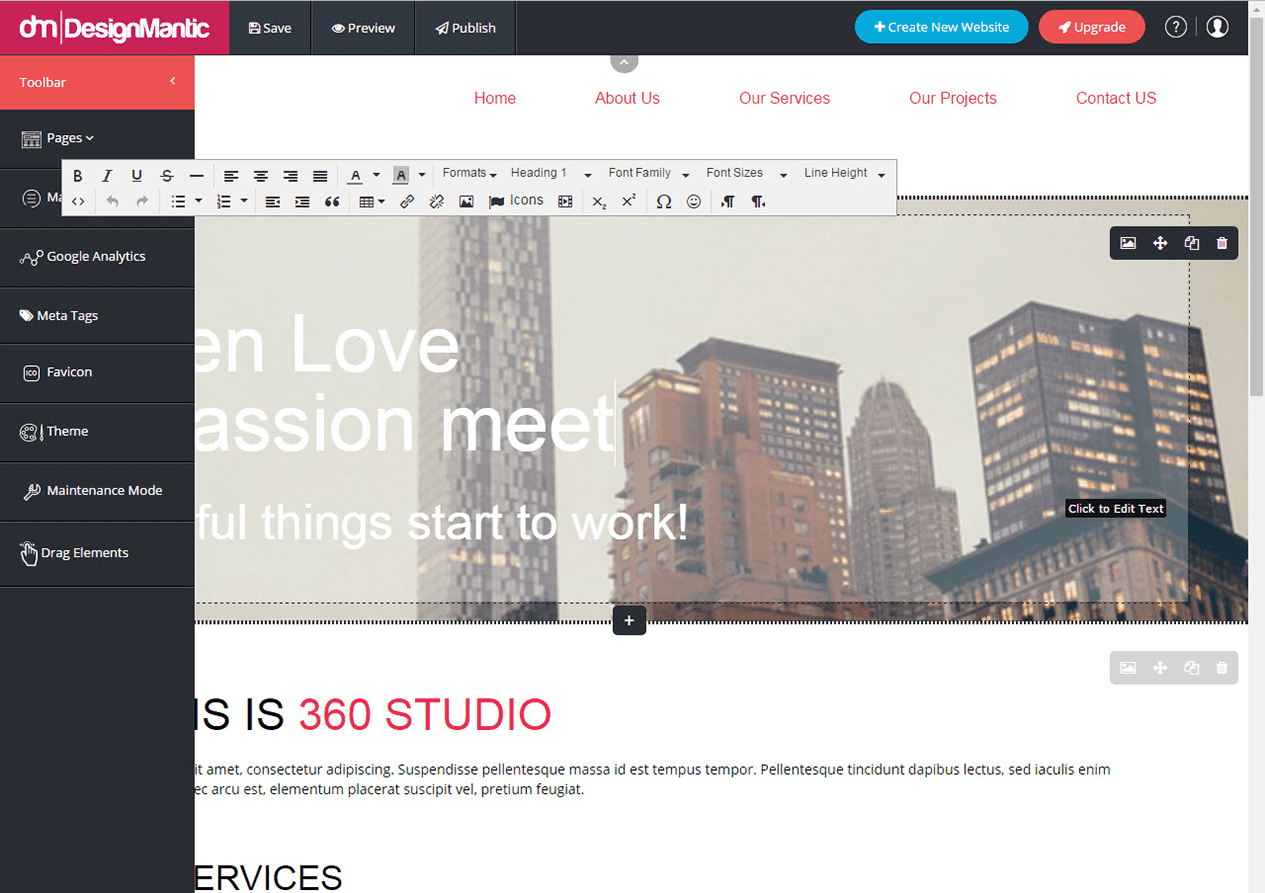Toggle bold formatting in the text toolbar
The width and height of the screenshot is (1265, 893).
coord(77,175)
